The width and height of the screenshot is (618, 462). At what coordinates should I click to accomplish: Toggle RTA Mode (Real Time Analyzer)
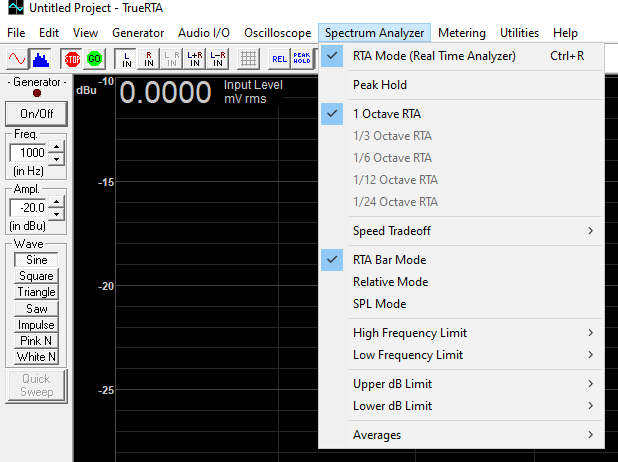tap(434, 56)
